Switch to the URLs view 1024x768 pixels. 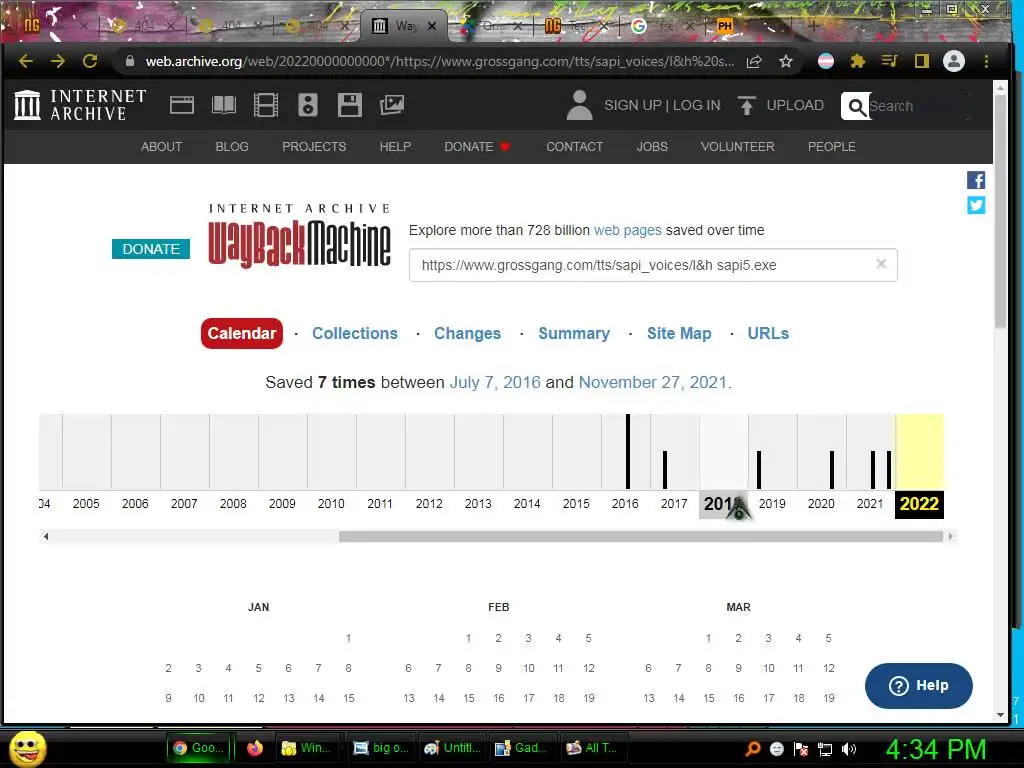coord(768,333)
